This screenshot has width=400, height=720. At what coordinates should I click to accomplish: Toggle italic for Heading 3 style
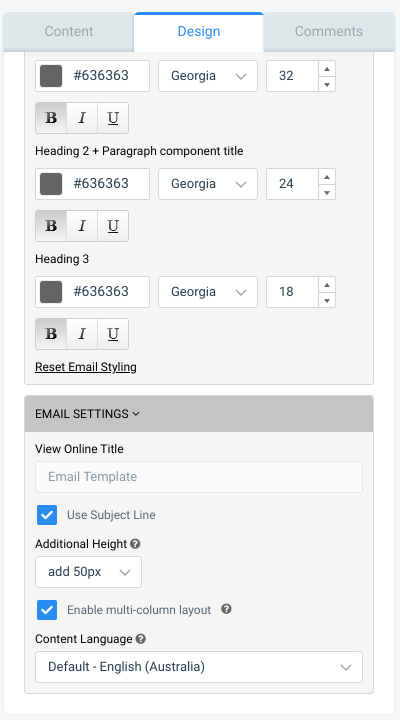click(82, 334)
